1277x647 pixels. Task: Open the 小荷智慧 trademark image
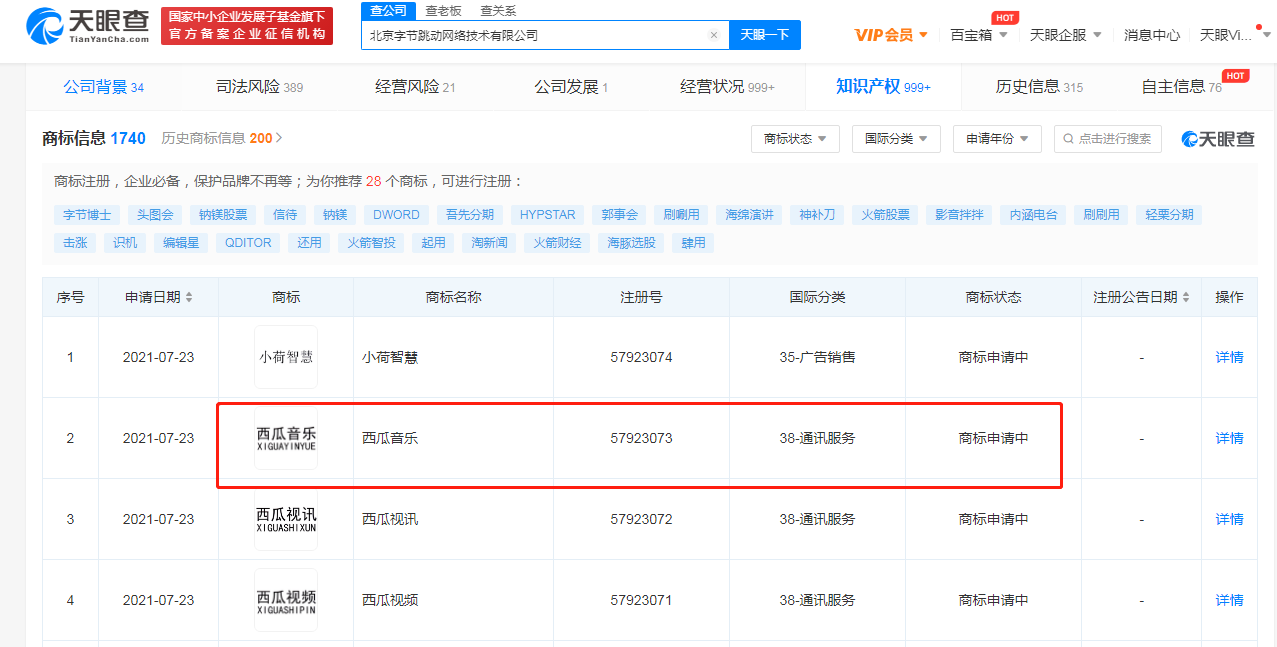point(286,357)
